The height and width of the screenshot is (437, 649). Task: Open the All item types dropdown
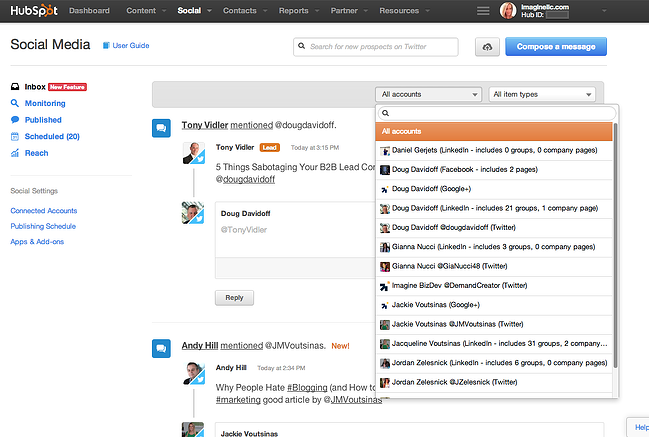(x=542, y=94)
